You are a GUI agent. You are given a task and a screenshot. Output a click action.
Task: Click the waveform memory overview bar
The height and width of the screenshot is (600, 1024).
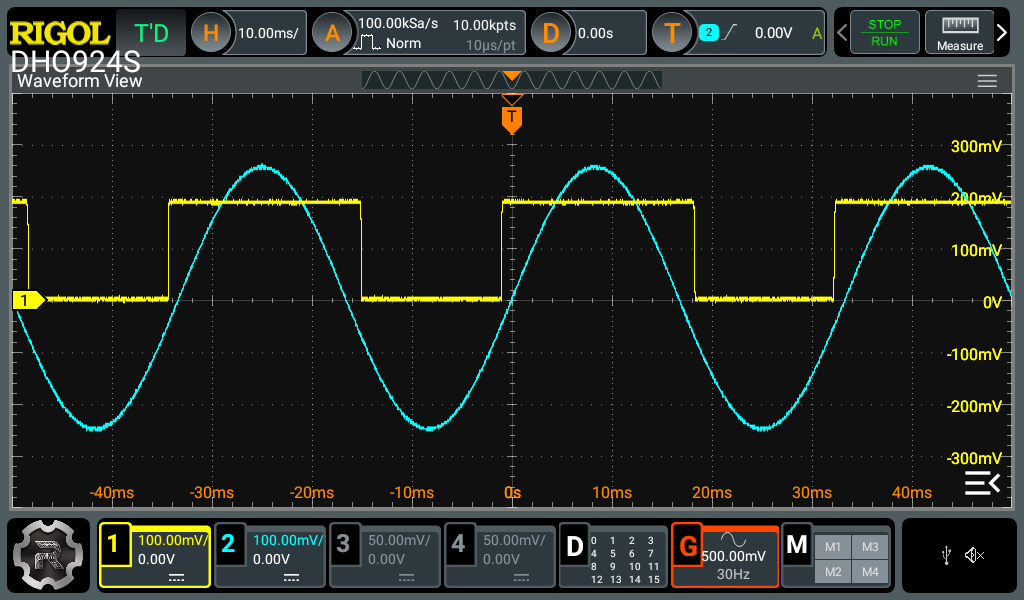[x=511, y=80]
